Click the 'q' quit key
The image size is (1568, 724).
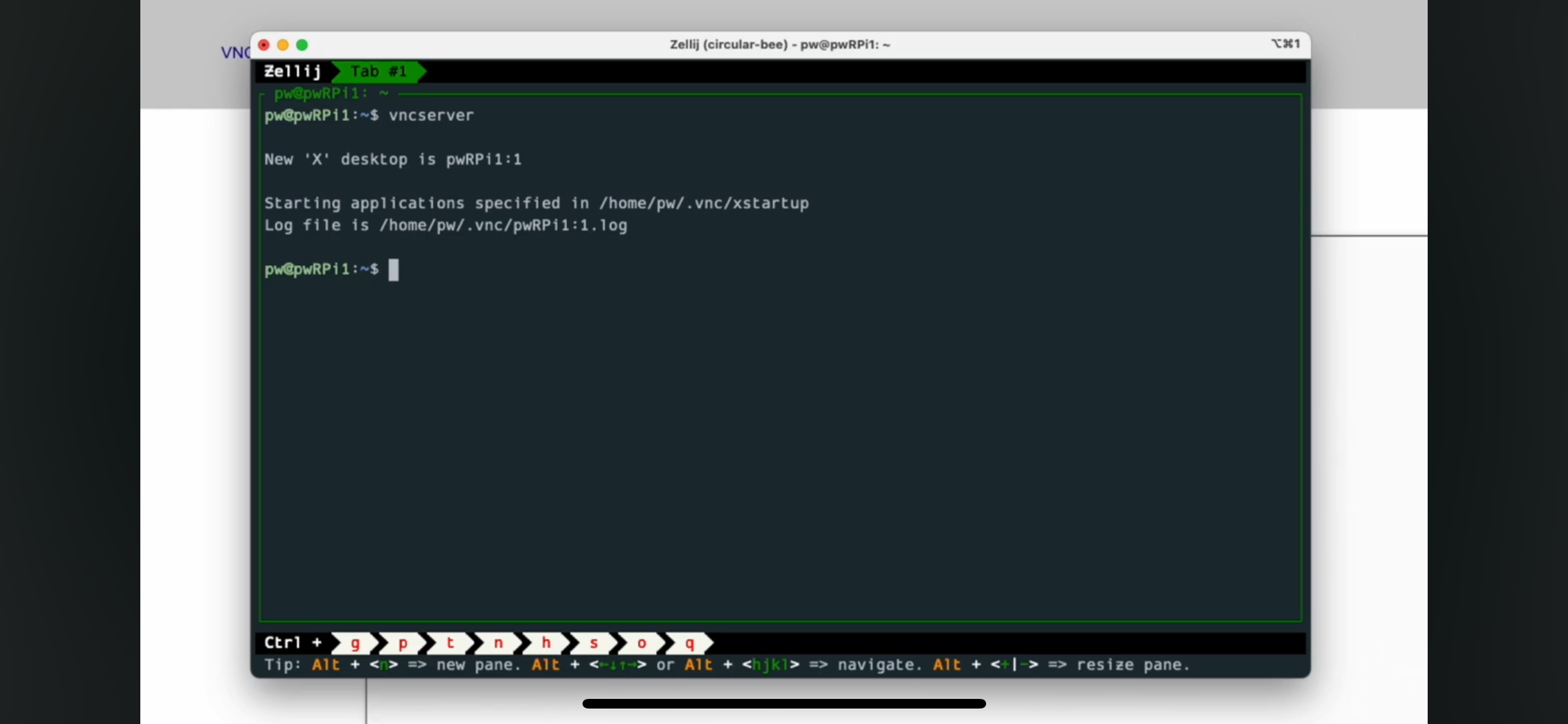[x=689, y=643]
